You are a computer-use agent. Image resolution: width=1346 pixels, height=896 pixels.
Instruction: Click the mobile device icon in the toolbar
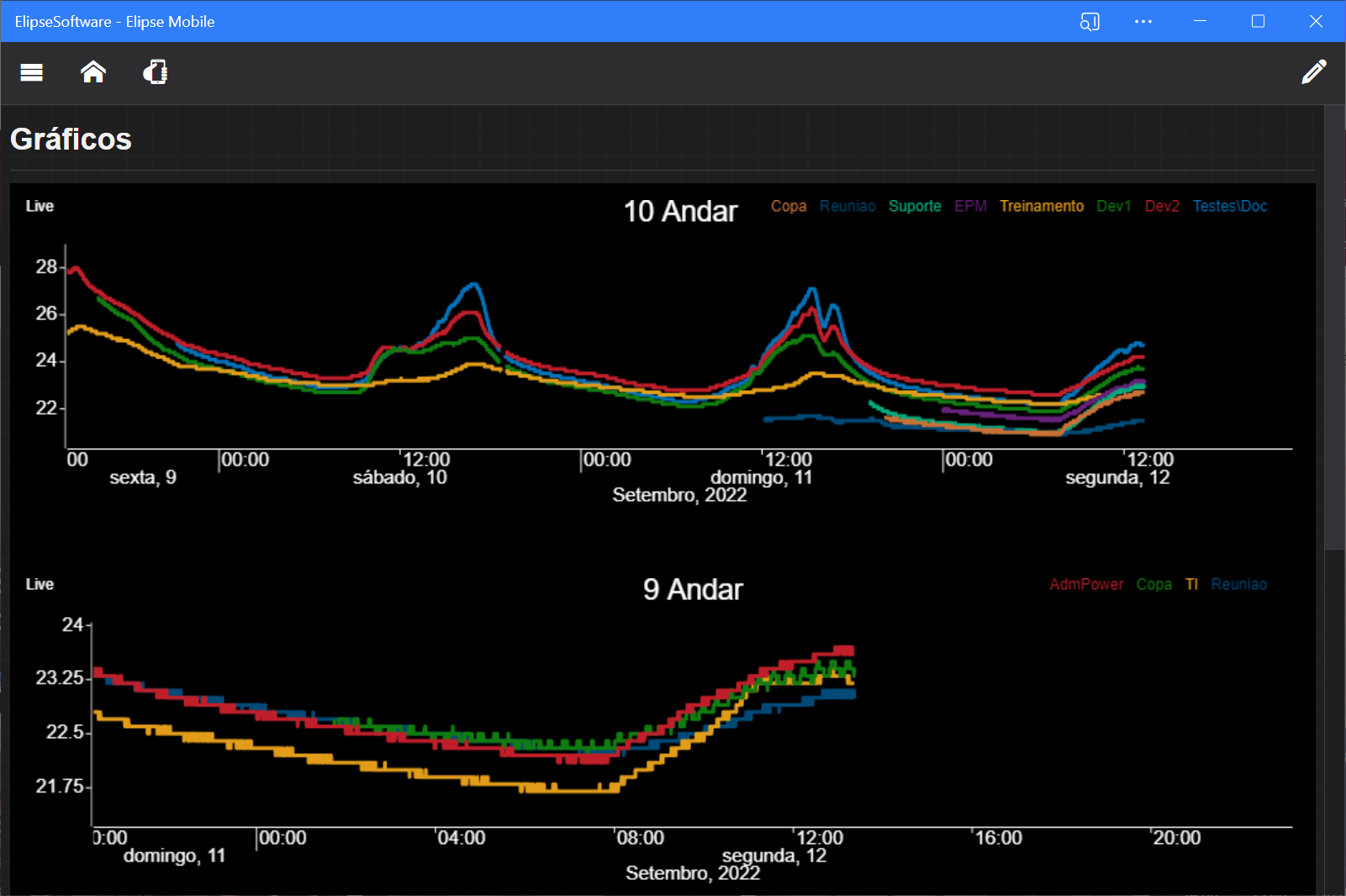click(155, 72)
